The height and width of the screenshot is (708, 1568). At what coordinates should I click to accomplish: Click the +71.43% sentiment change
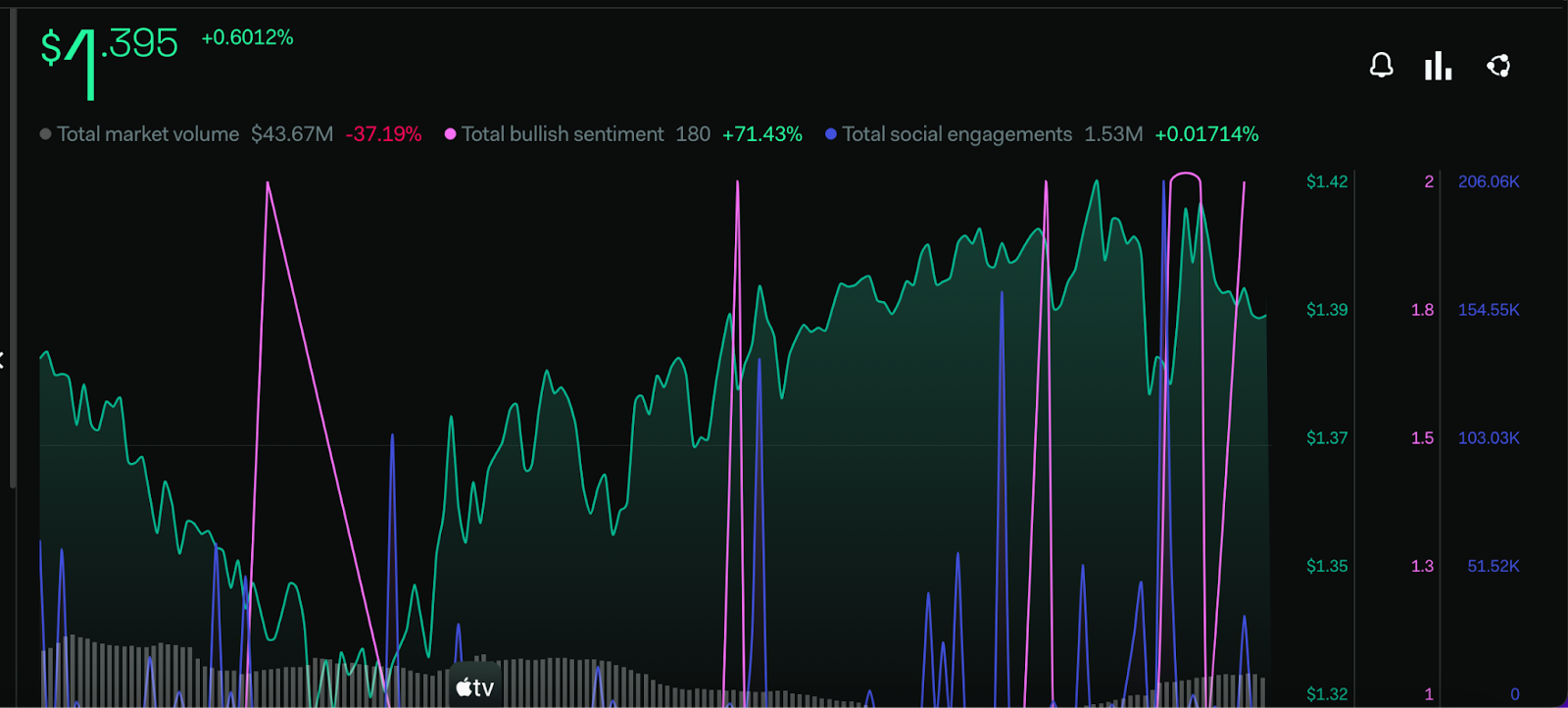(x=762, y=134)
